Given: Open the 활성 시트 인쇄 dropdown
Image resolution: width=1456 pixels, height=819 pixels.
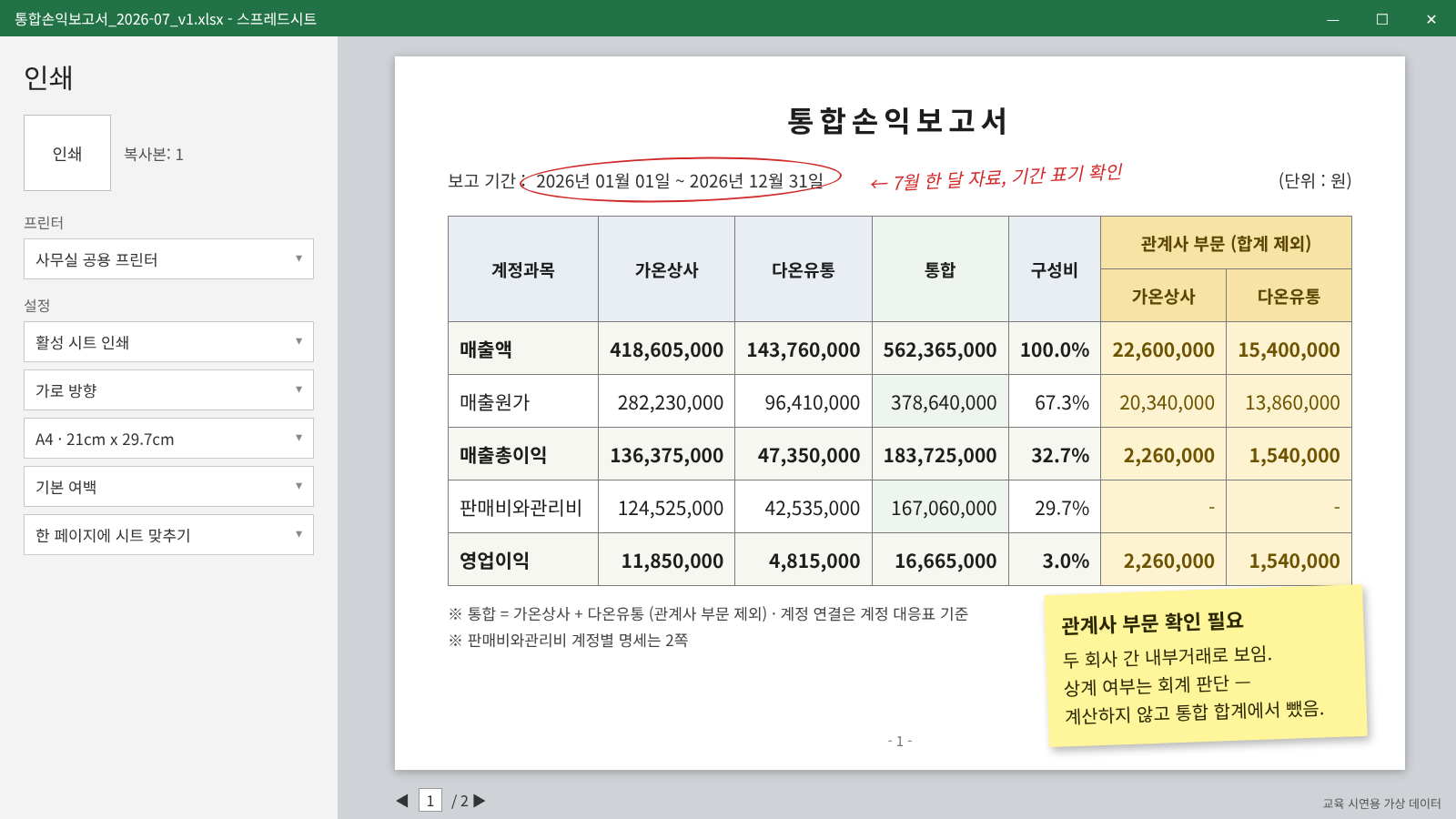Looking at the screenshot, I should click(x=168, y=342).
